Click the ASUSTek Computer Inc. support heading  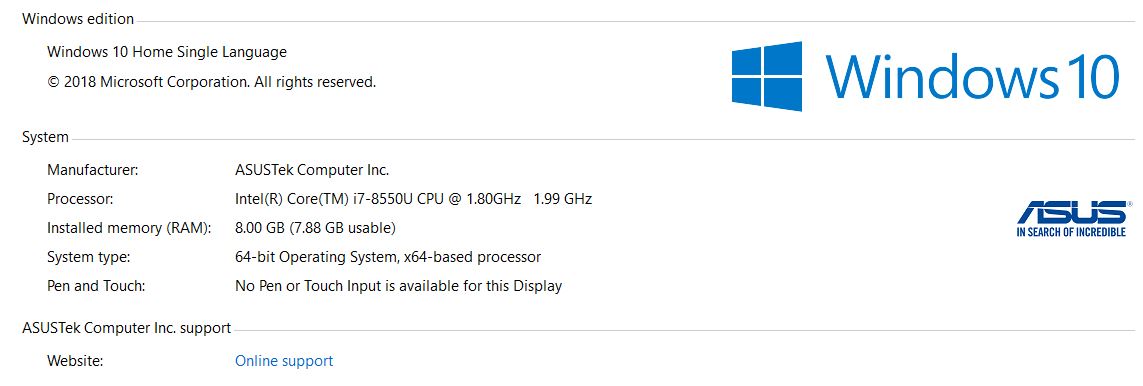click(127, 328)
